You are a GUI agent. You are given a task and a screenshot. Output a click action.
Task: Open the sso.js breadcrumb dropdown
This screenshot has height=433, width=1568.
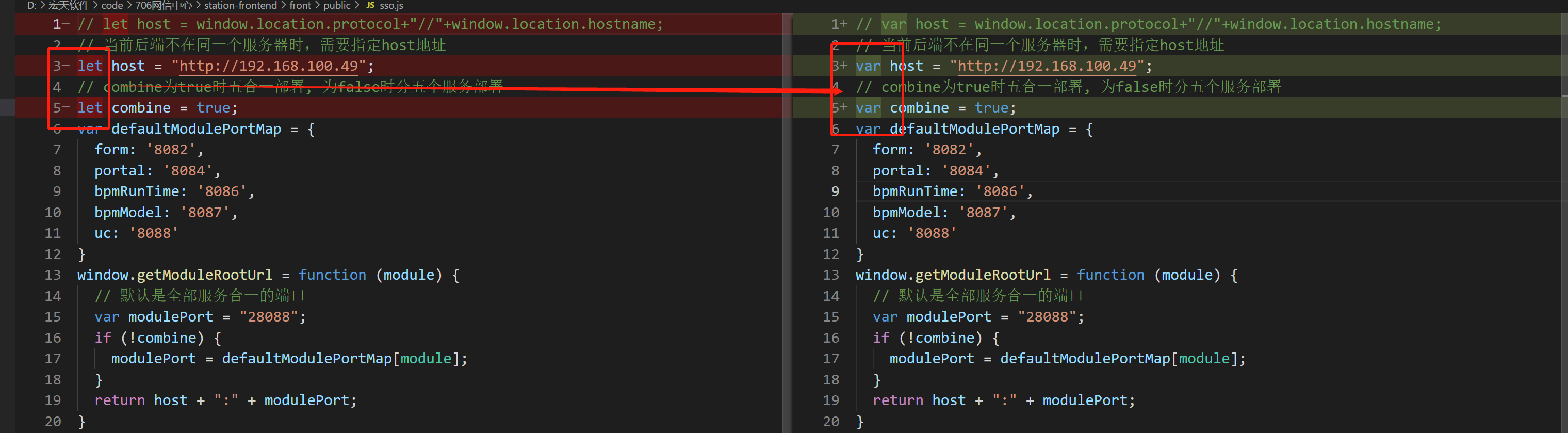point(391,6)
